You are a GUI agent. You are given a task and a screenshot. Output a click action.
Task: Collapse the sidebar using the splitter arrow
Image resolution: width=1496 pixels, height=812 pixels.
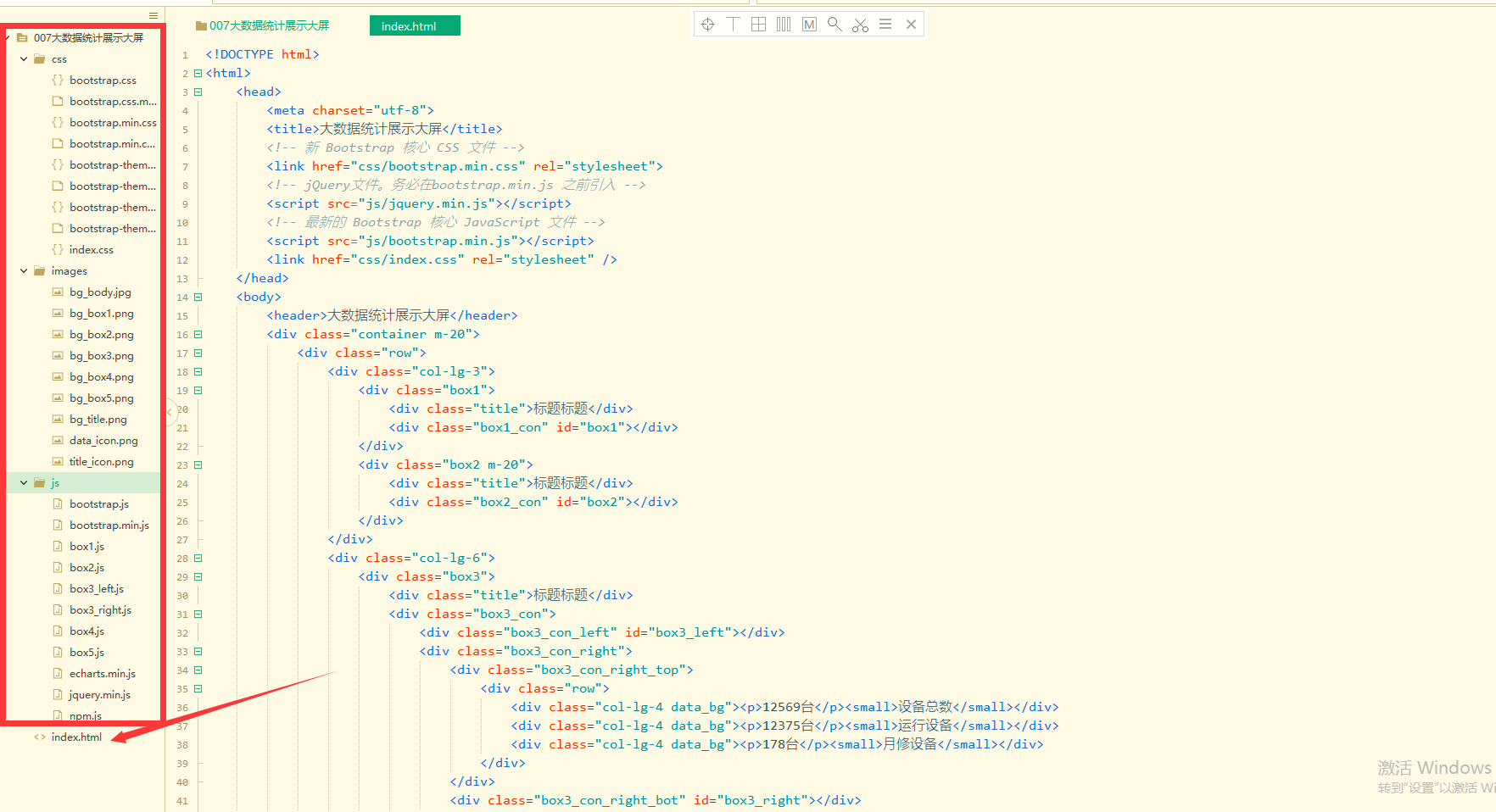[169, 413]
